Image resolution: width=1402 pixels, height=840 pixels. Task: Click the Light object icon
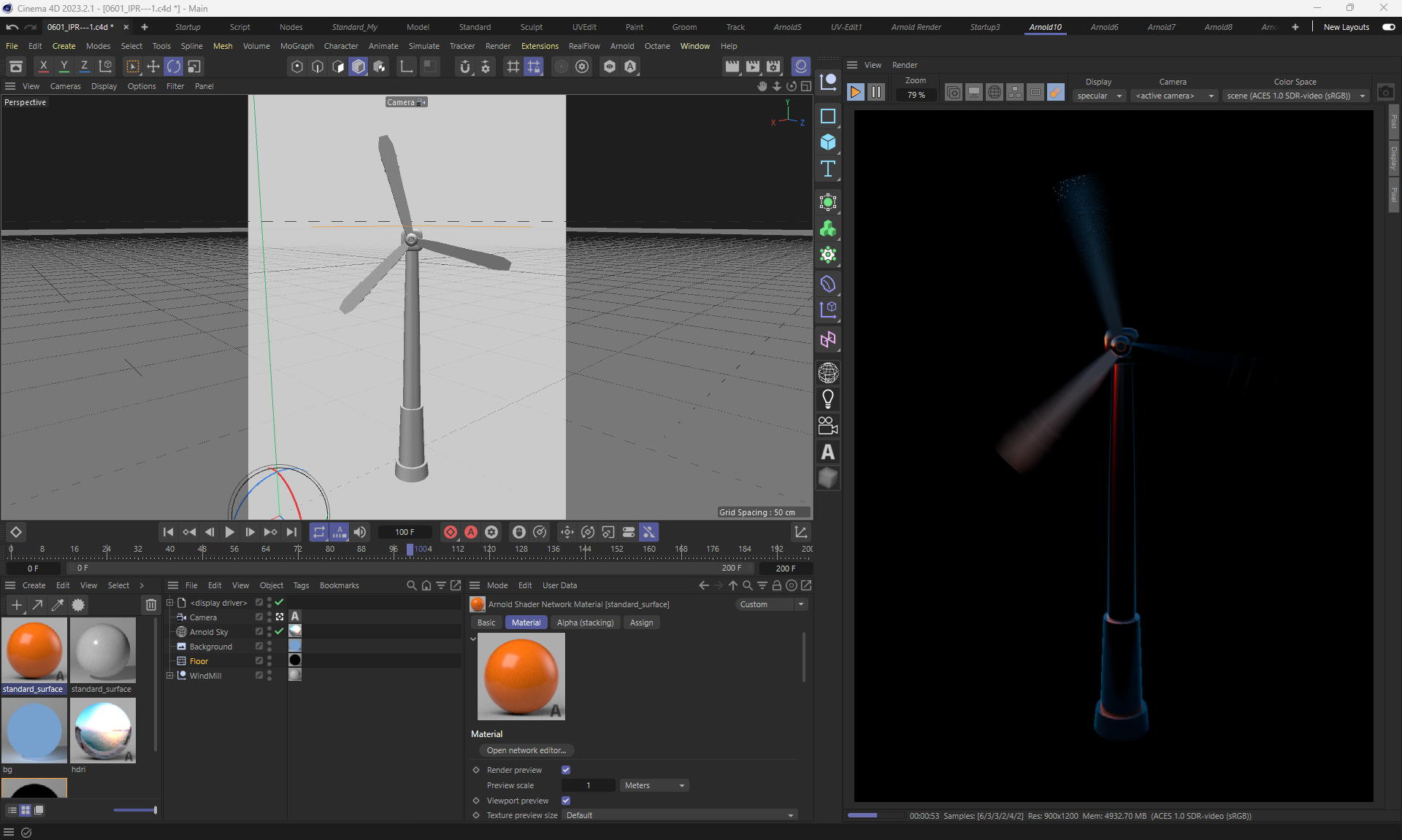click(827, 398)
